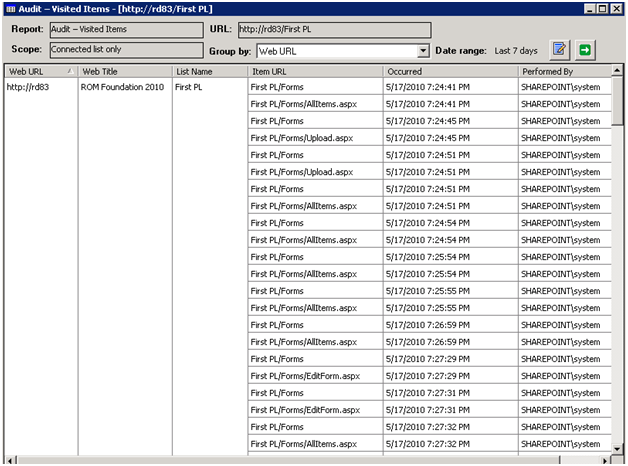Sort by the Web URL column header
Image resolution: width=628 pixels, height=466 pixels.
(40, 72)
